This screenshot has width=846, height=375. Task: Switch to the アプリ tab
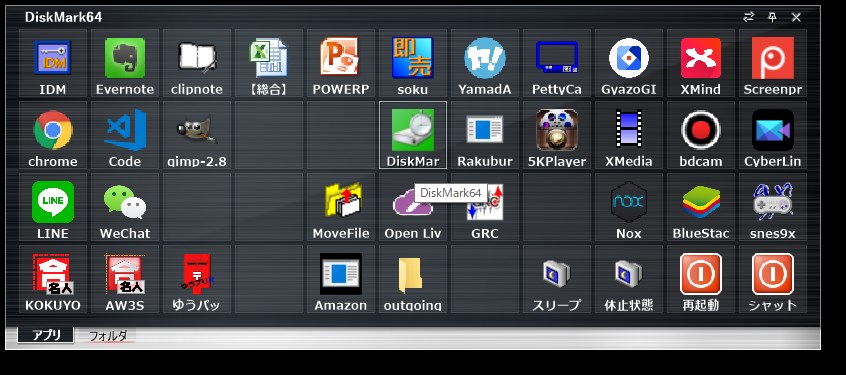[x=46, y=335]
